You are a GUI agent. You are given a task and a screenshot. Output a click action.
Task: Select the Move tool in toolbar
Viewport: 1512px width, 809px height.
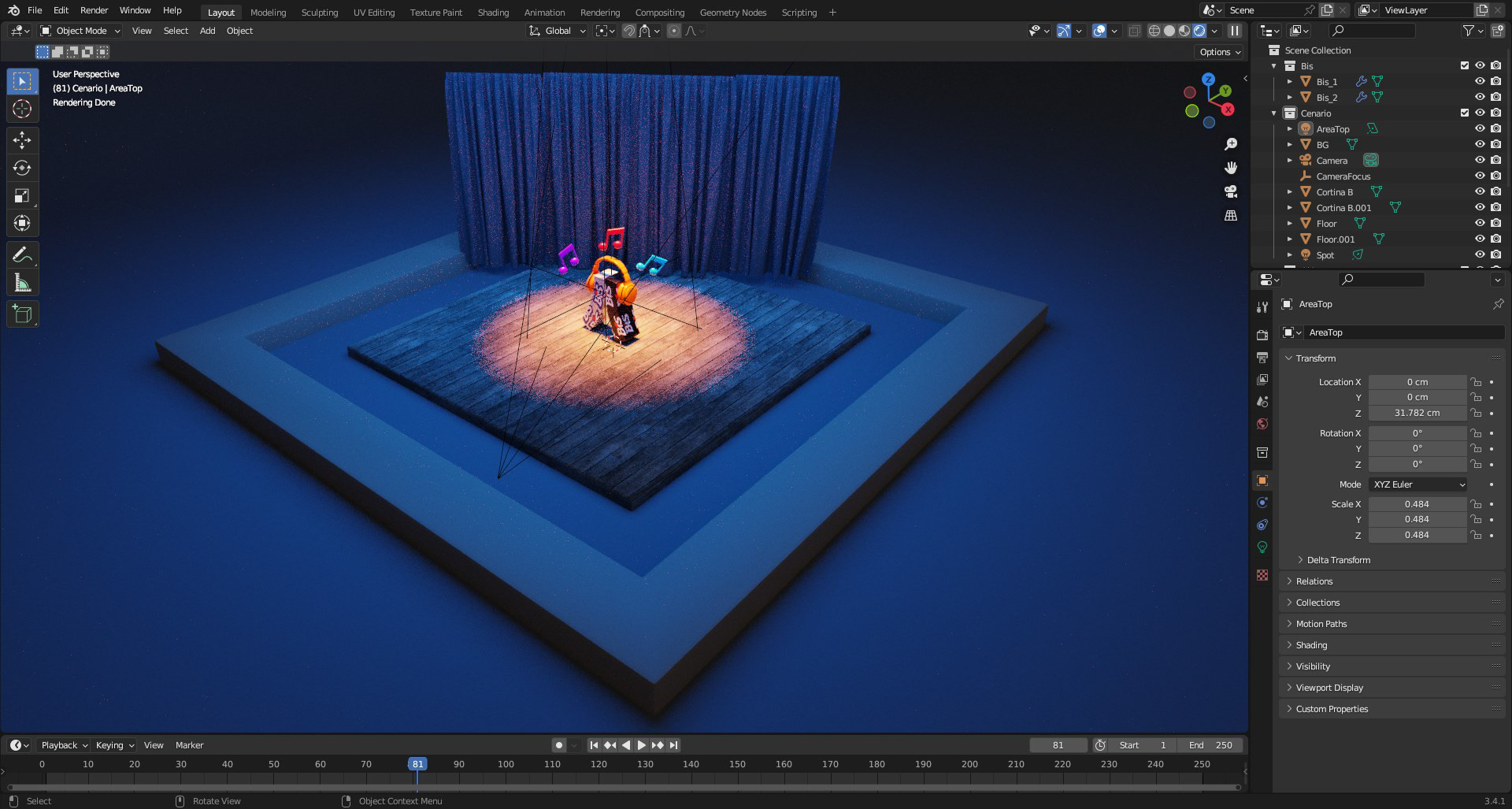click(22, 140)
